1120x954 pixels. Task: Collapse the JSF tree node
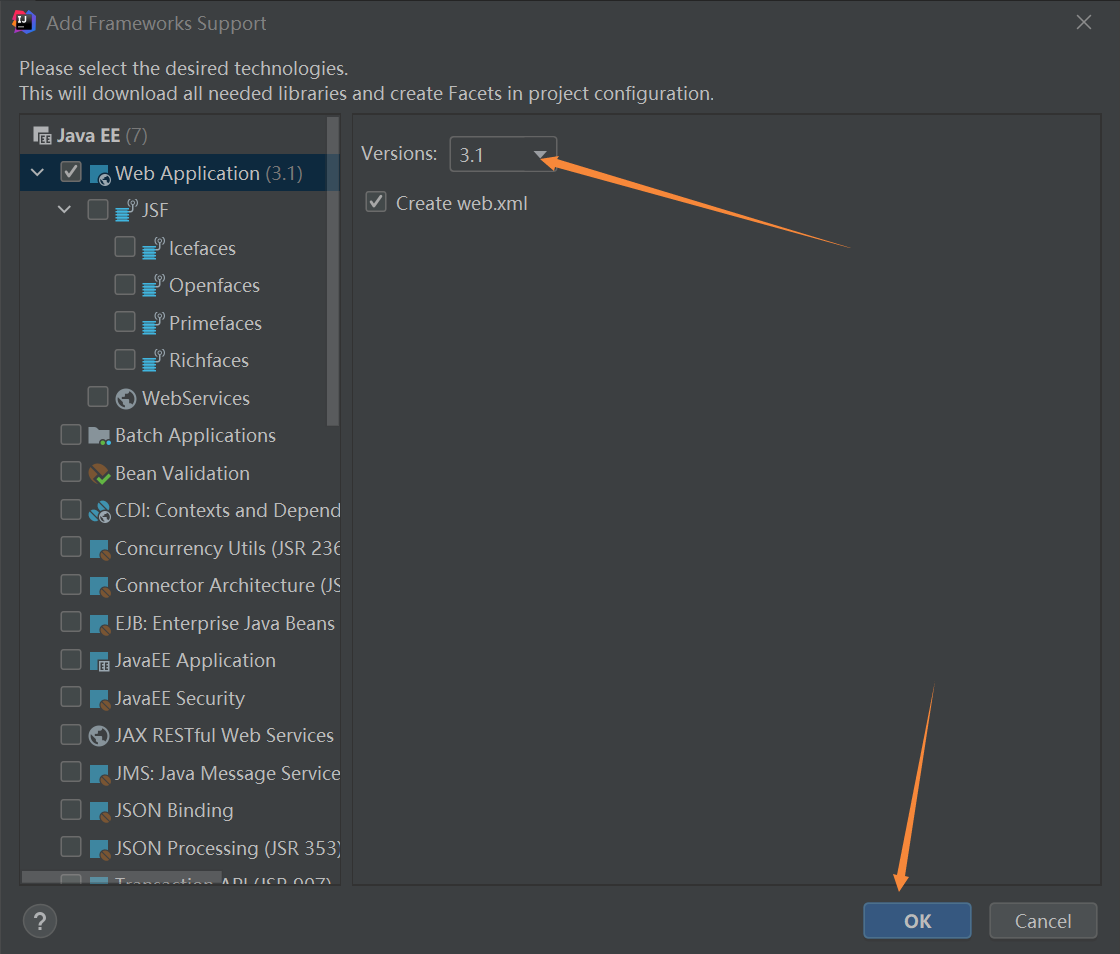coord(64,209)
